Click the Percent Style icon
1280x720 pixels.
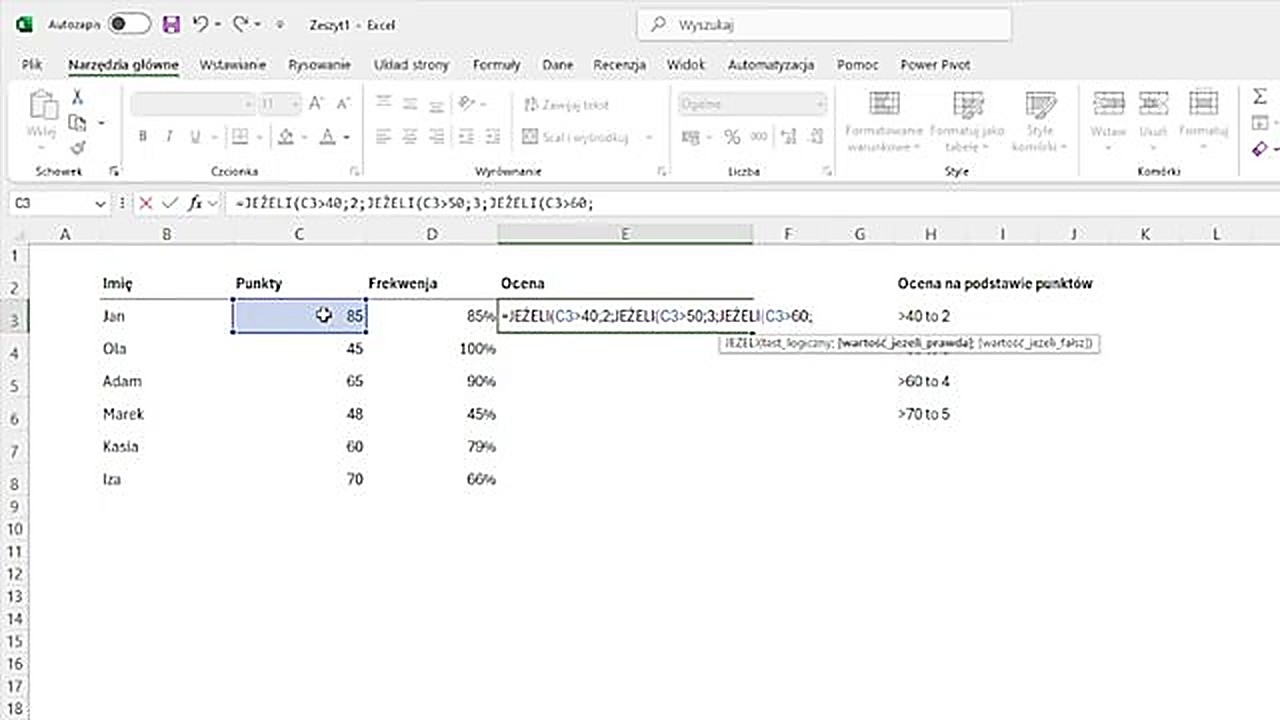click(x=732, y=137)
